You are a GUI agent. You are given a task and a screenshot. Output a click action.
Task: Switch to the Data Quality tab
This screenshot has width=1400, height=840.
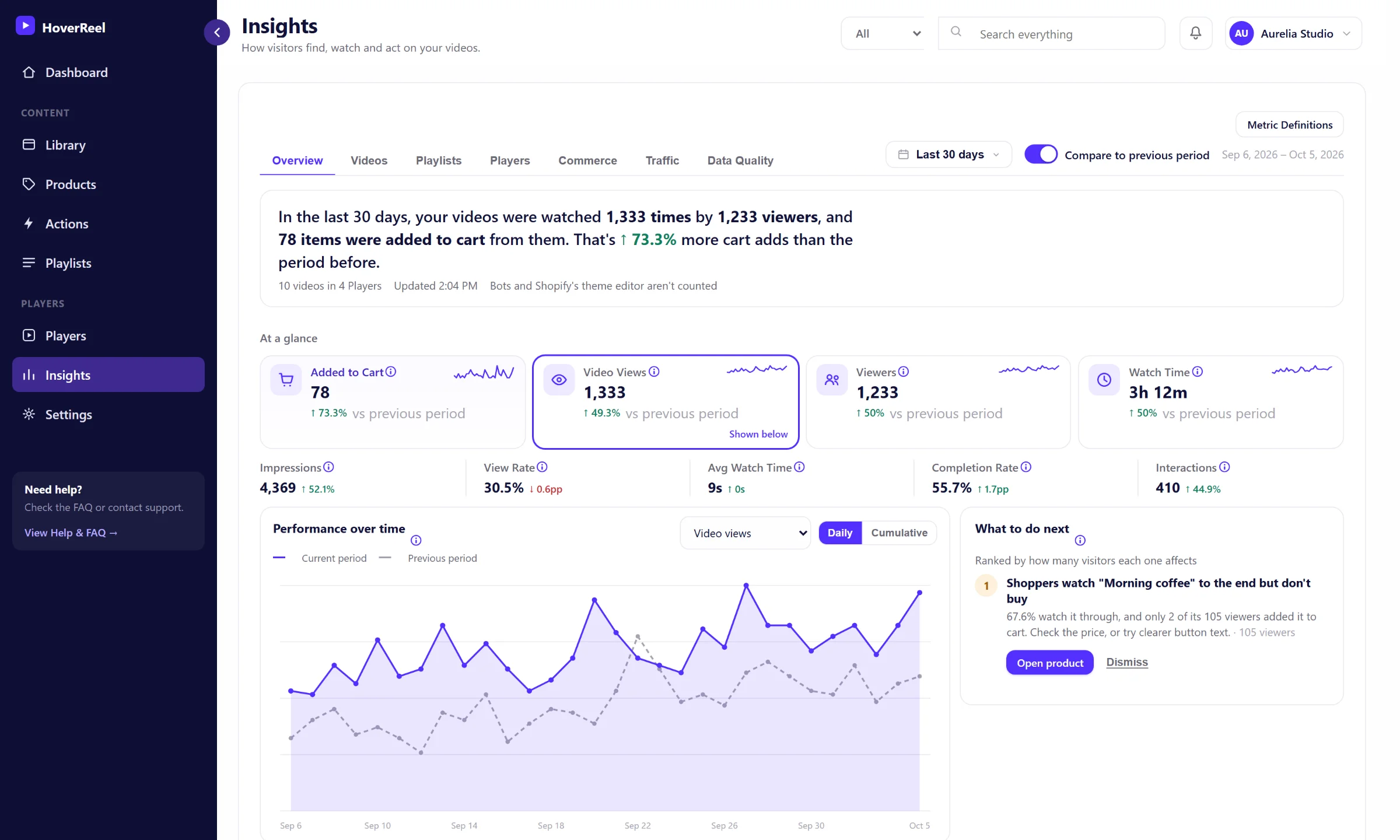click(x=740, y=160)
